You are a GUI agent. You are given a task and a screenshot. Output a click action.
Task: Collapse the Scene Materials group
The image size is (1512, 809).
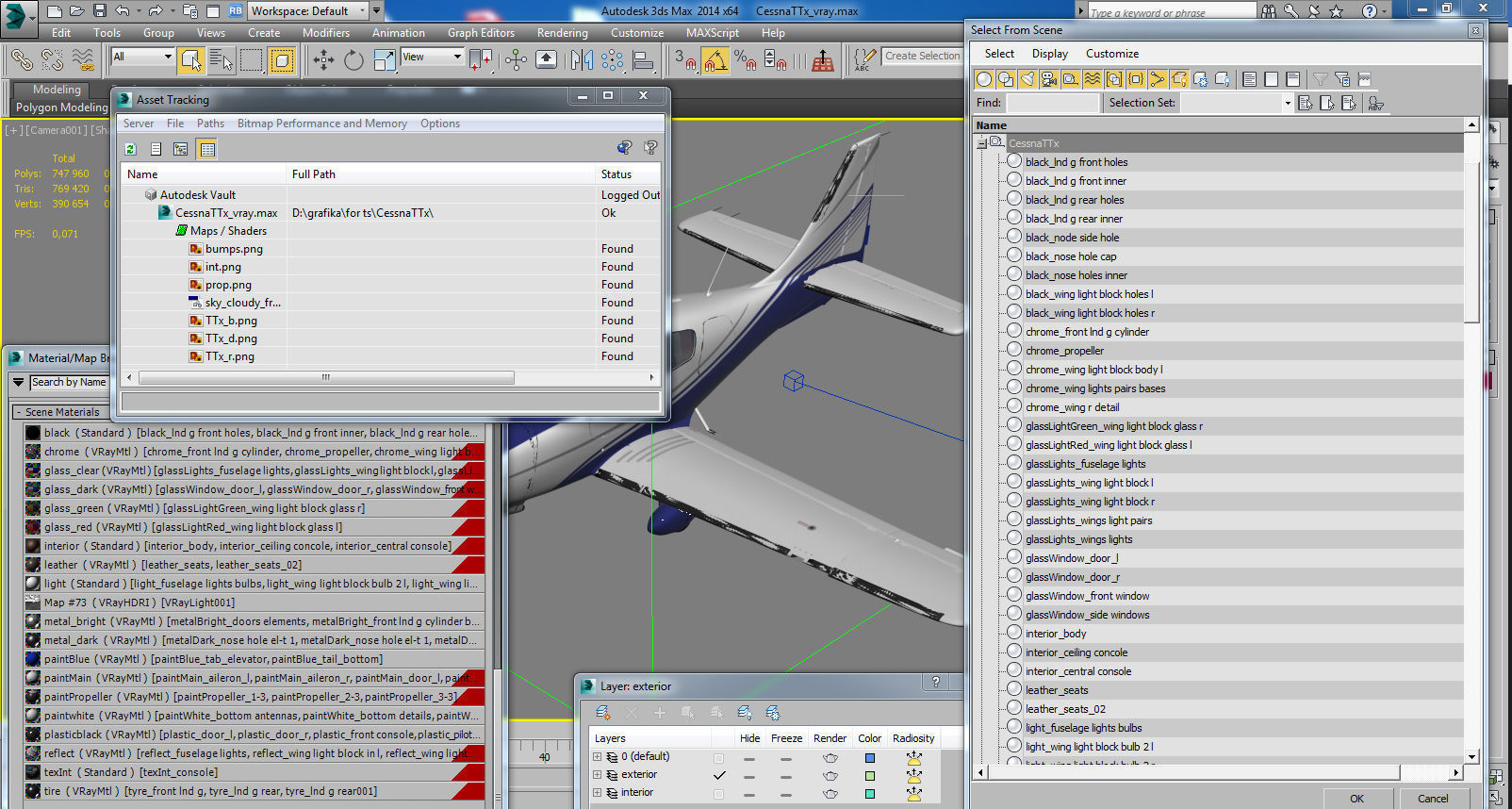point(18,412)
